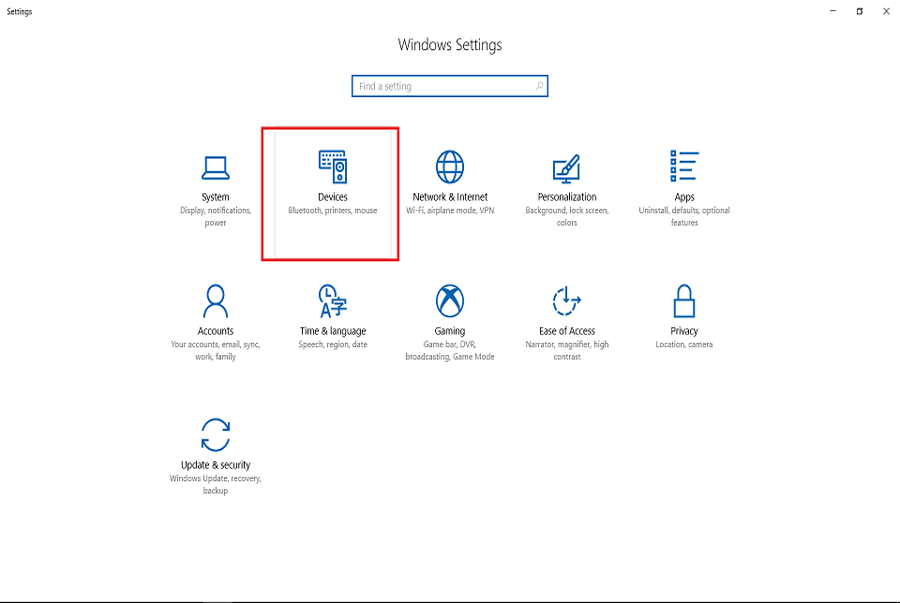The image size is (900, 603).
Task: Click the Personalization label
Action: 567,197
